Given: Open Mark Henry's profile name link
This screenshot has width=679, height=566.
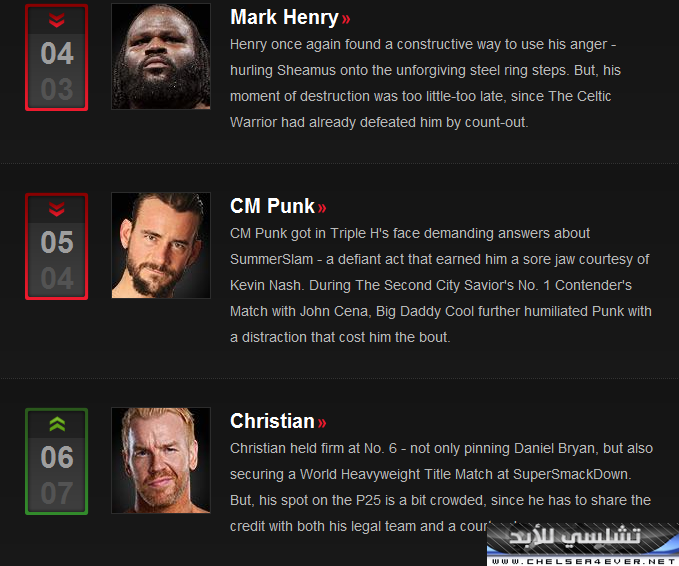Looking at the screenshot, I should 284,17.
